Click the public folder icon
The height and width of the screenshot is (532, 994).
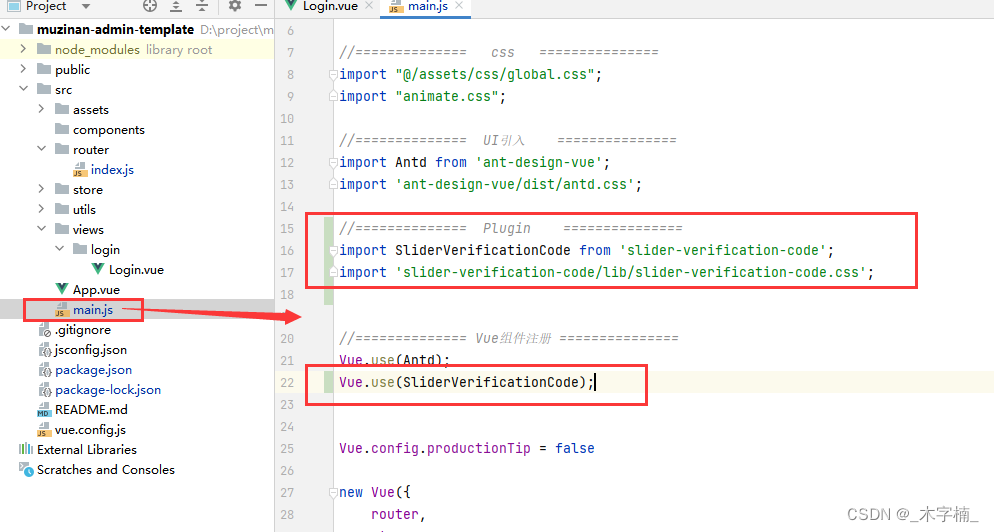point(44,69)
